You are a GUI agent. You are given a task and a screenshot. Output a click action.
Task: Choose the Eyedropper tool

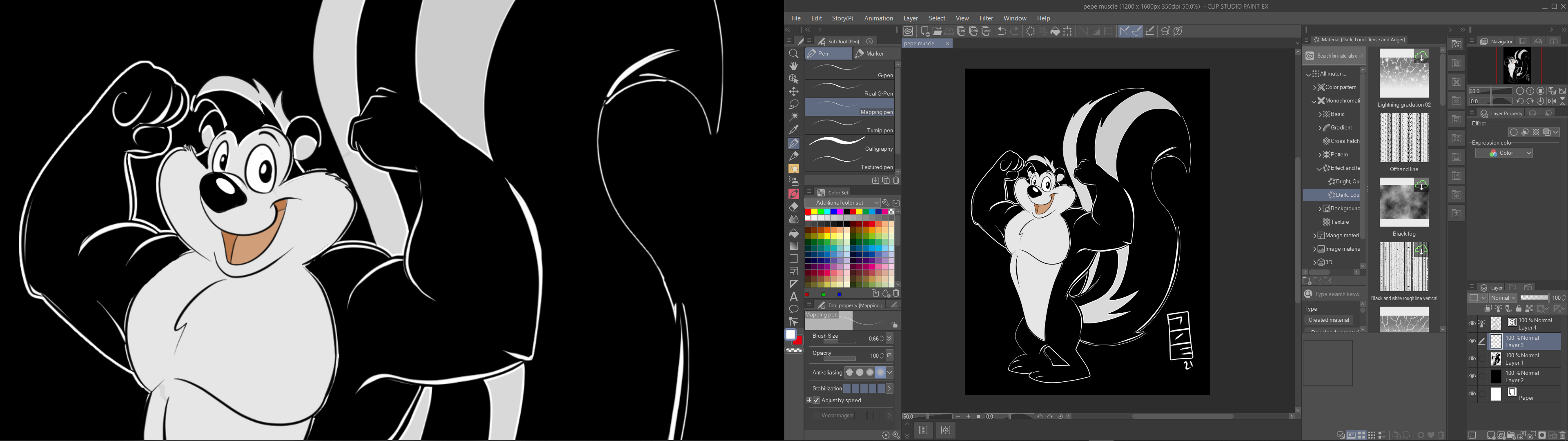(x=794, y=130)
